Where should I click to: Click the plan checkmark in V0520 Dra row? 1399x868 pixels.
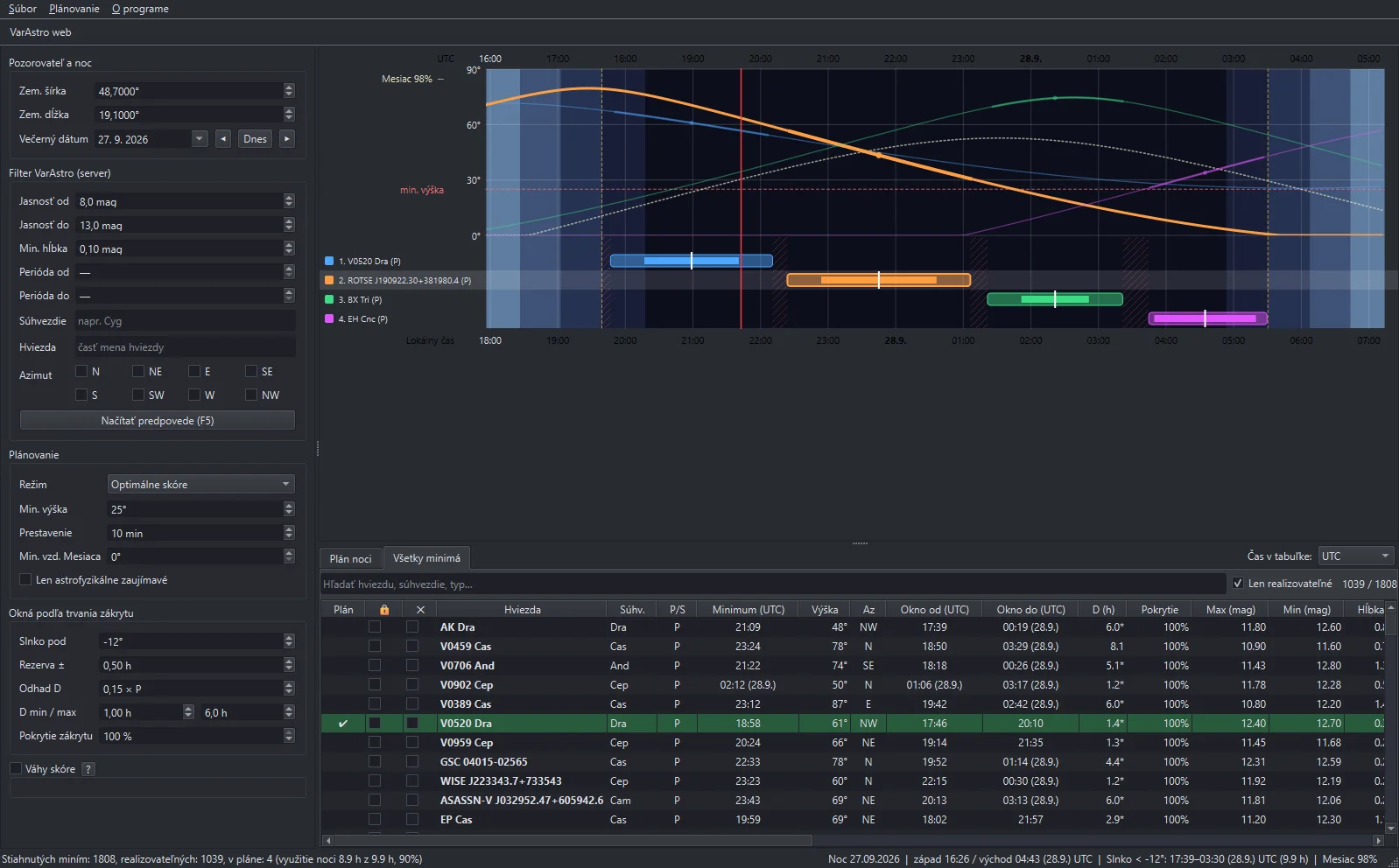343,724
